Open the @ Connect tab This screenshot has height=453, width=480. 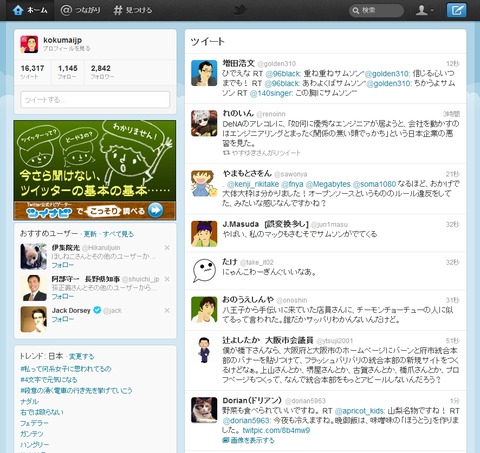click(80, 10)
